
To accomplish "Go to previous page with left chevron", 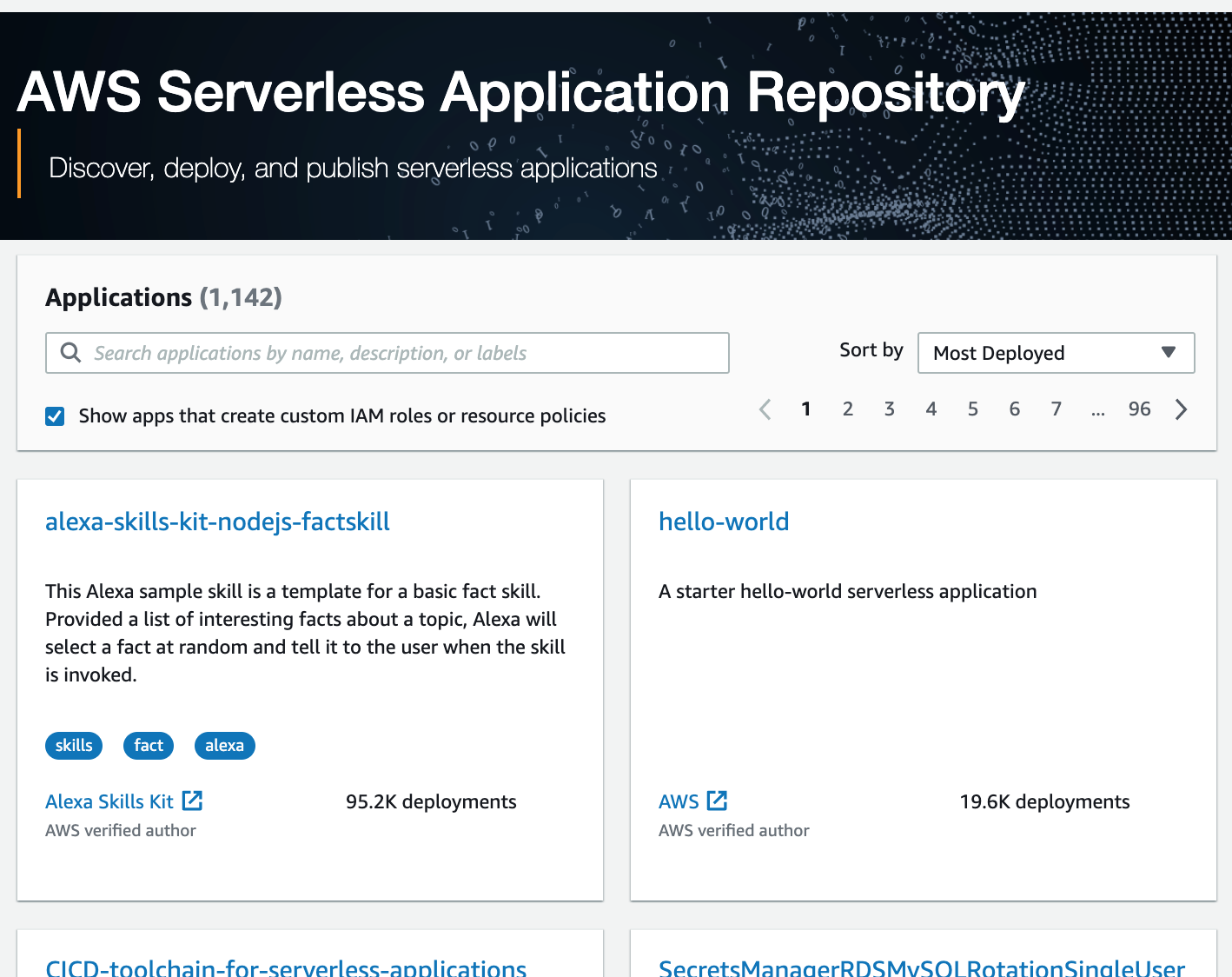I will point(765,409).
